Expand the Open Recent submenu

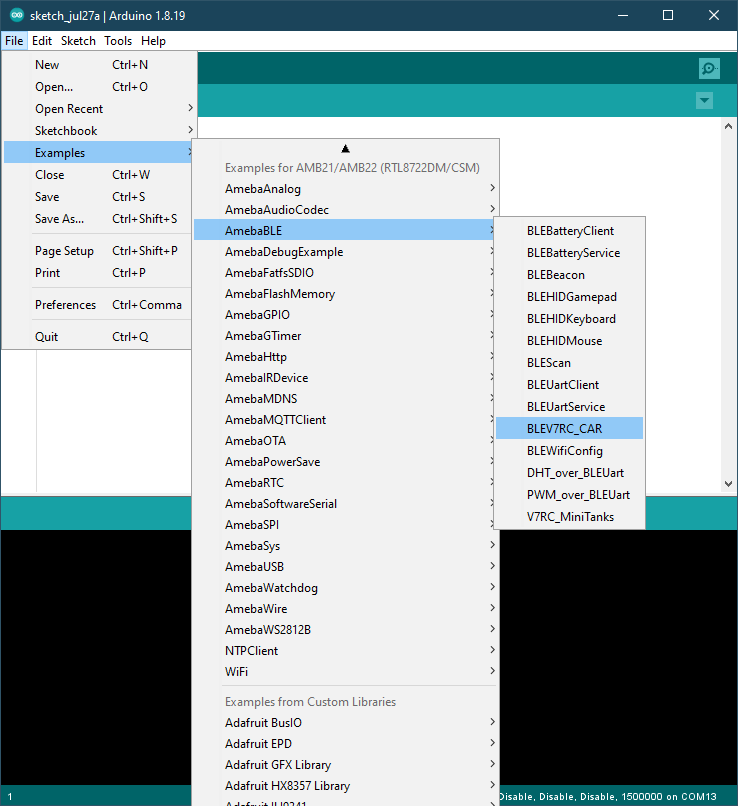(x=98, y=109)
